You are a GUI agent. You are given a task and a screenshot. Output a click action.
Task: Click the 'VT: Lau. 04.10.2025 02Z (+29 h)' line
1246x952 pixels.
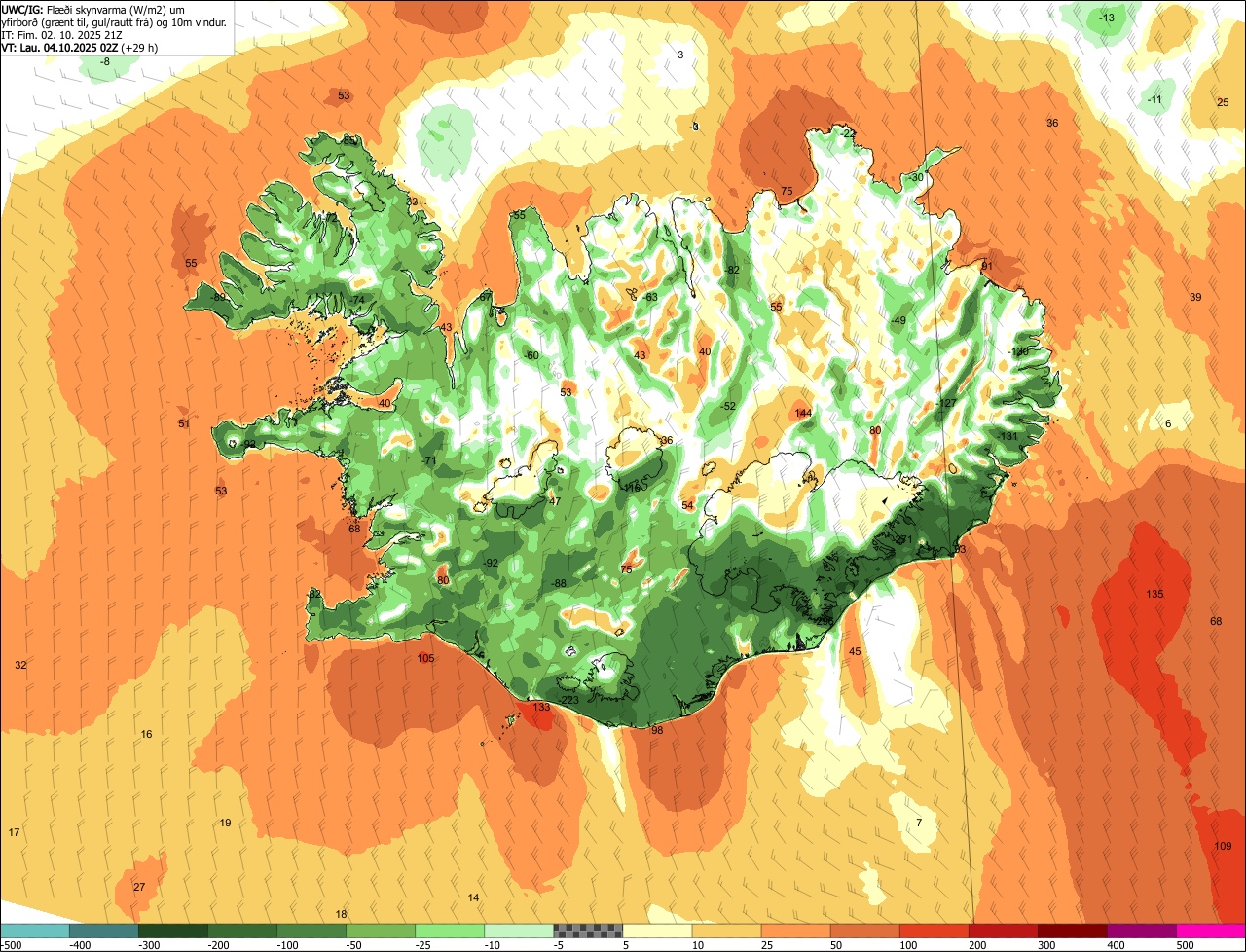point(80,47)
